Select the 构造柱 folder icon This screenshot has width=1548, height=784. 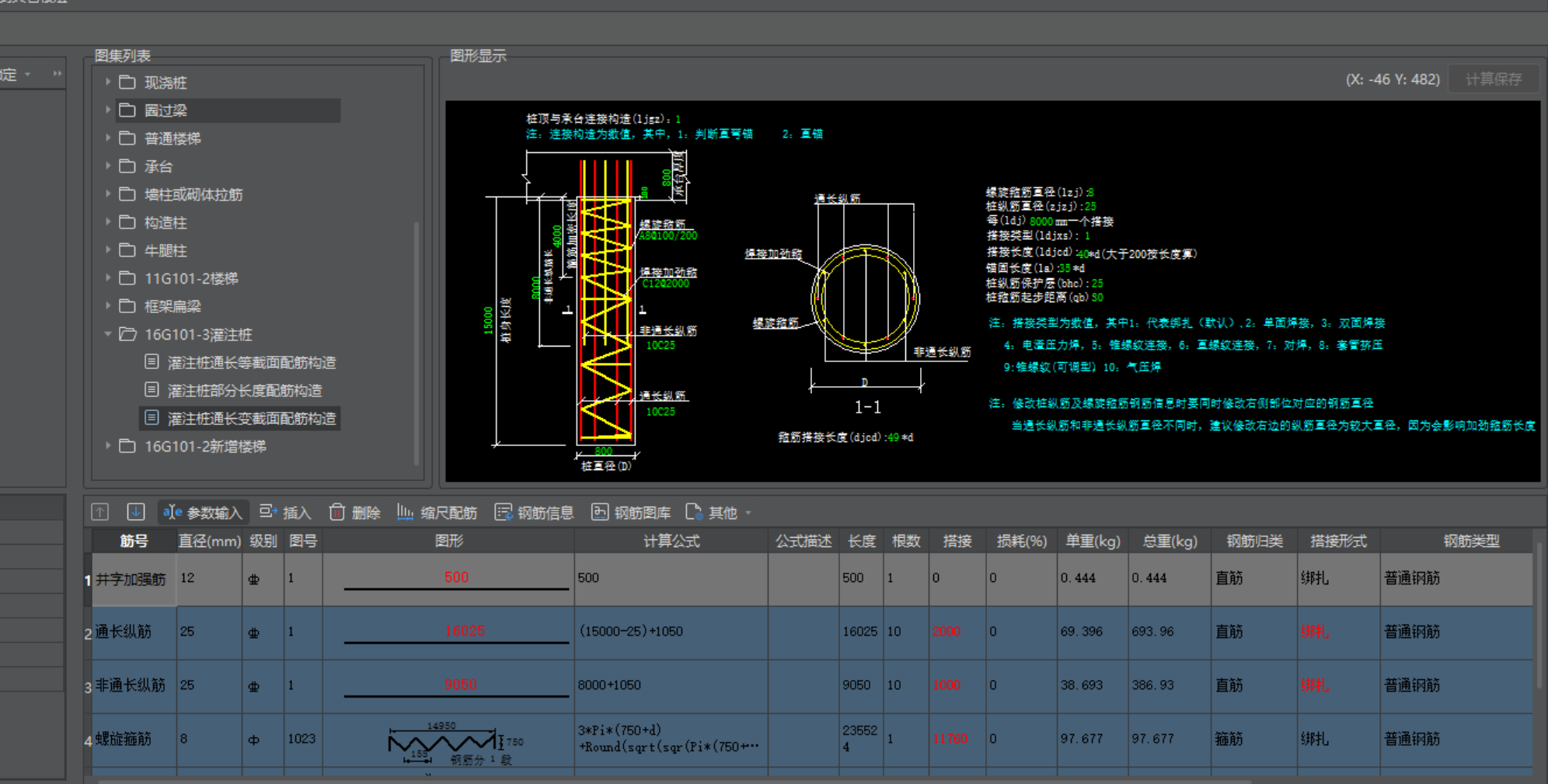point(127,221)
